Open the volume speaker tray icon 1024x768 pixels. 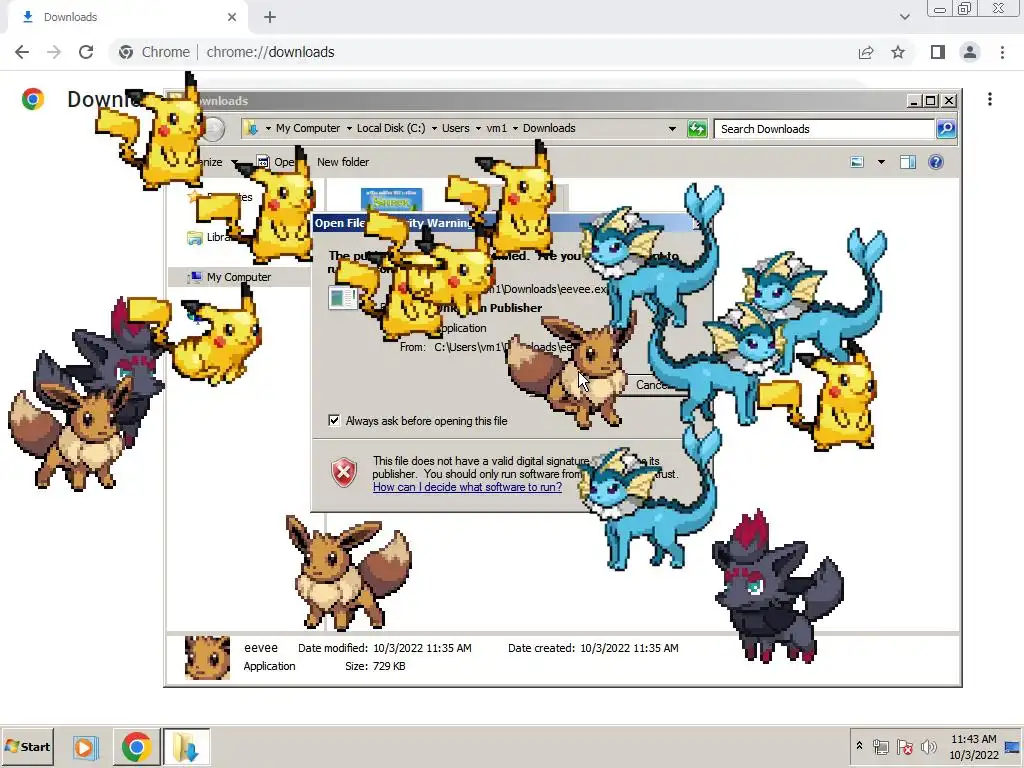click(x=928, y=746)
